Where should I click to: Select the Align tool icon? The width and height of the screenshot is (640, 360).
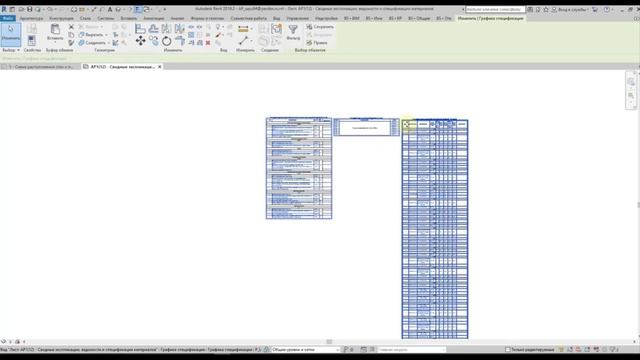(140, 28)
